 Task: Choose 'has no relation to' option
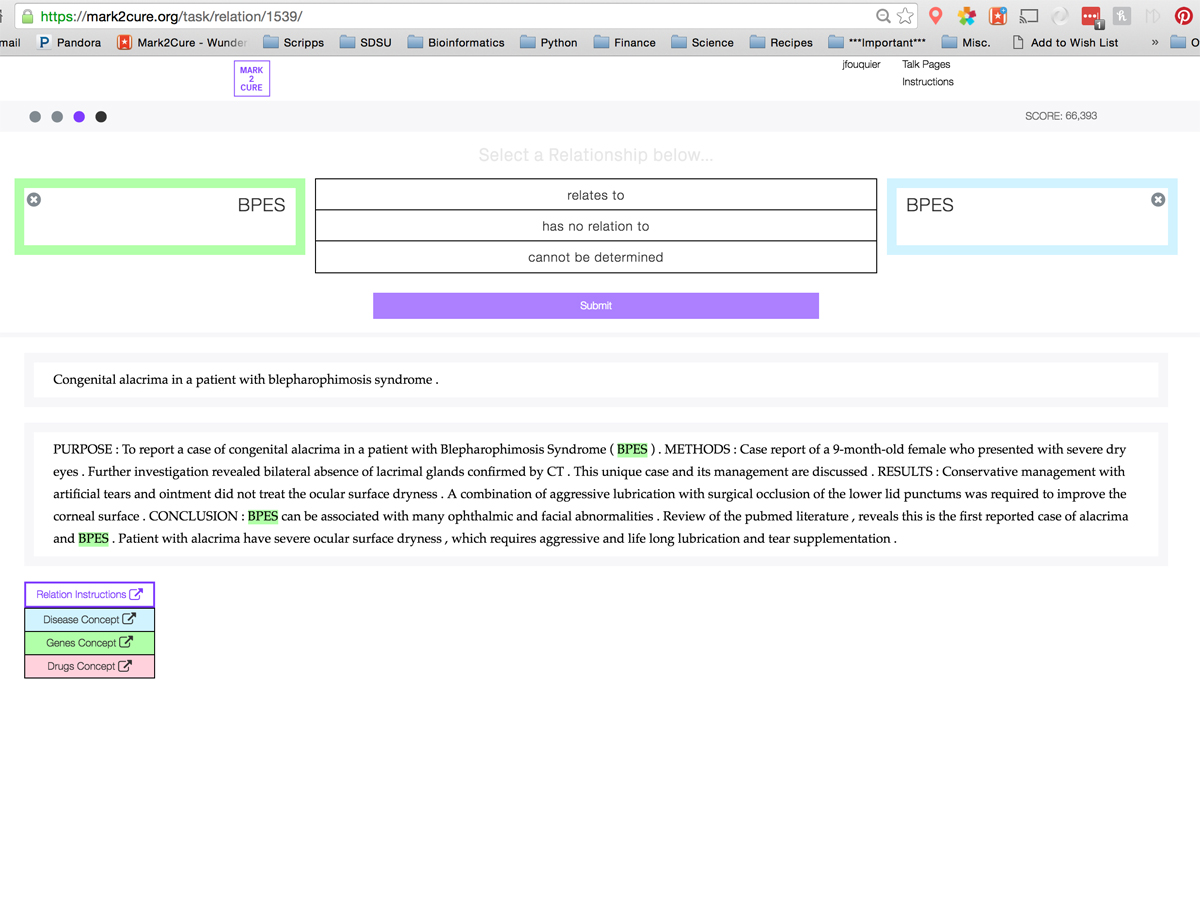(x=595, y=226)
